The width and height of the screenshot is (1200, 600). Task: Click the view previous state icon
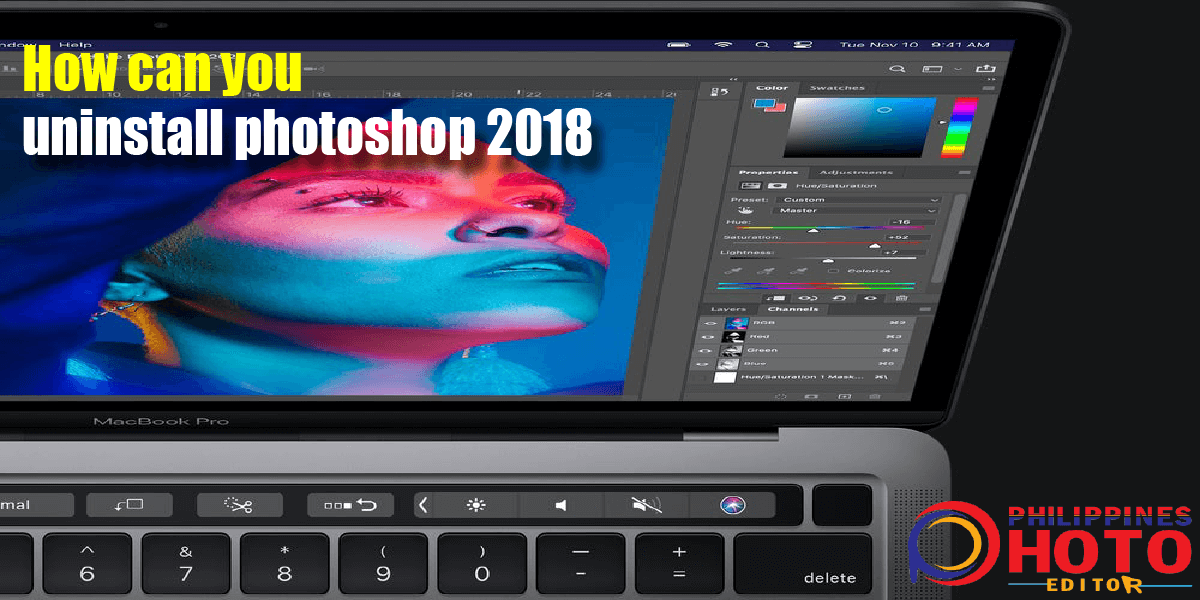pyautogui.click(x=806, y=298)
